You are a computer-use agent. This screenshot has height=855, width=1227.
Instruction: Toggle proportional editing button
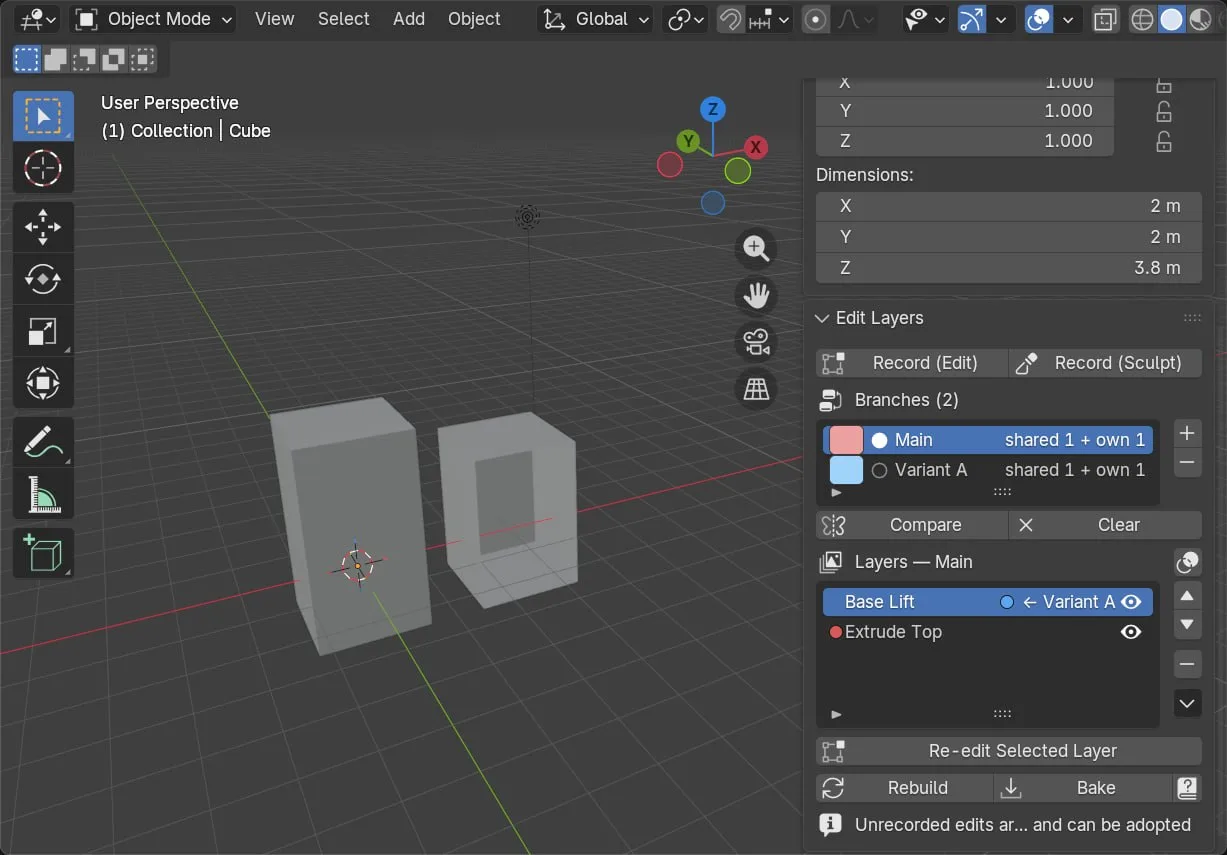[x=816, y=19]
